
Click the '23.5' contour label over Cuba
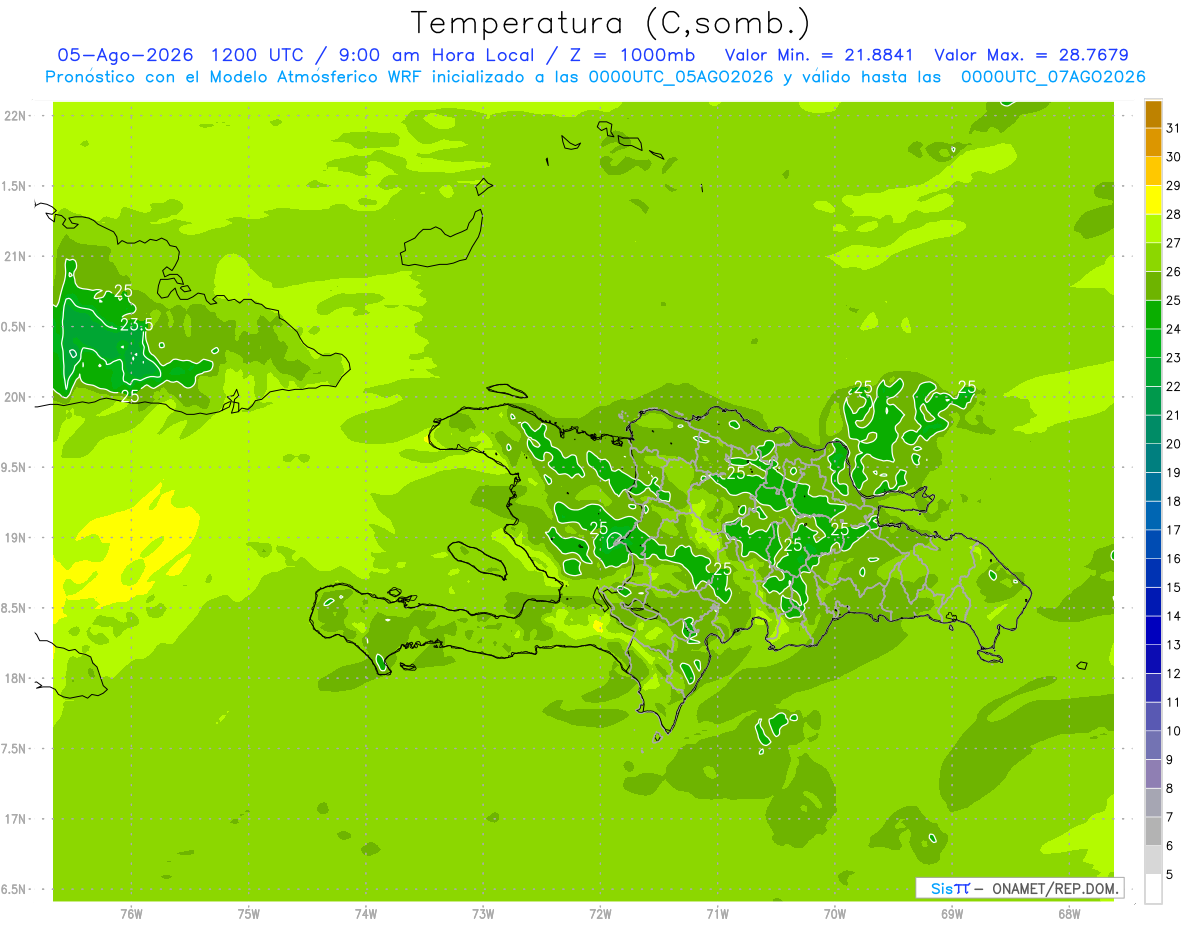point(136,324)
